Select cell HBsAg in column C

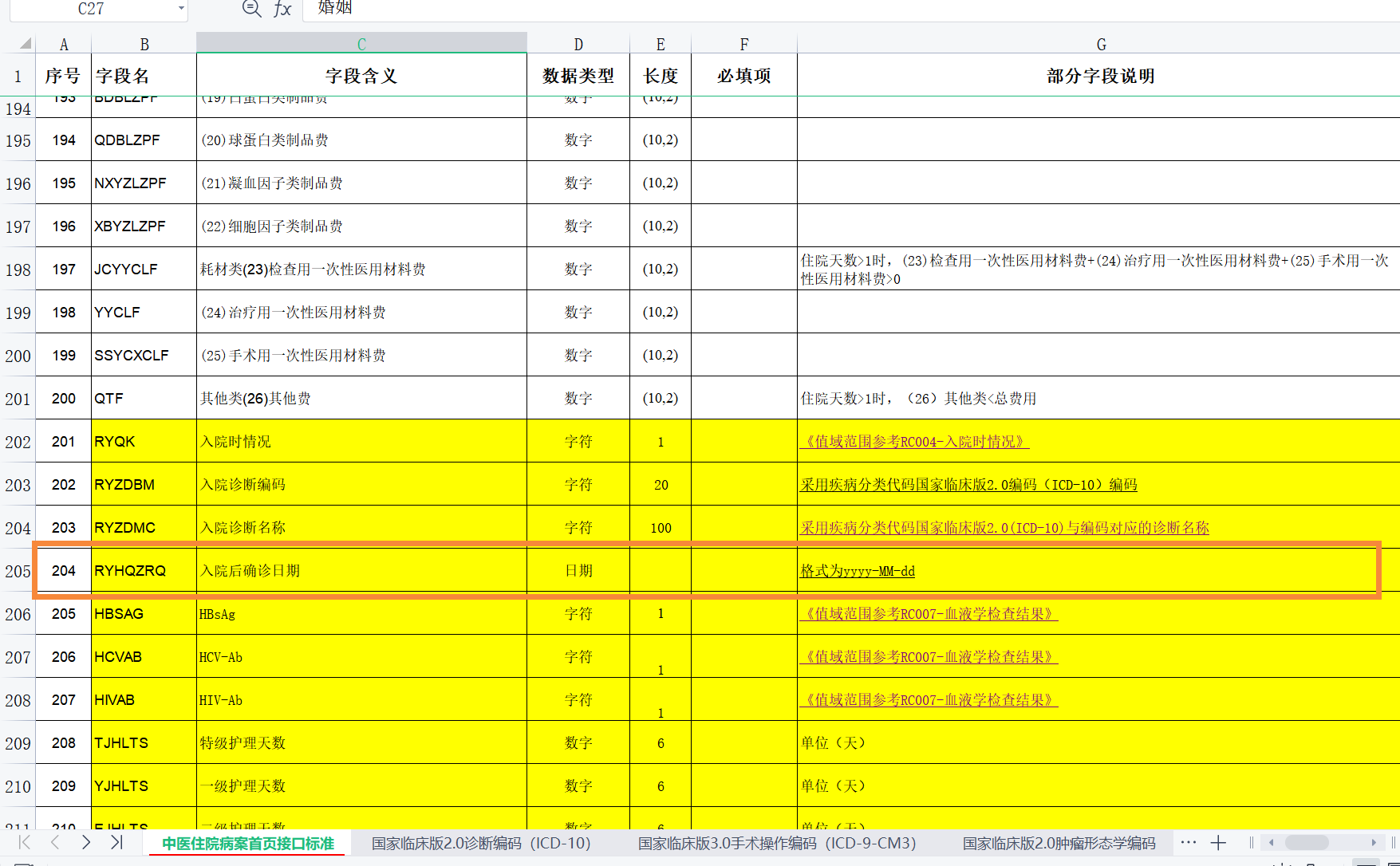click(x=361, y=614)
